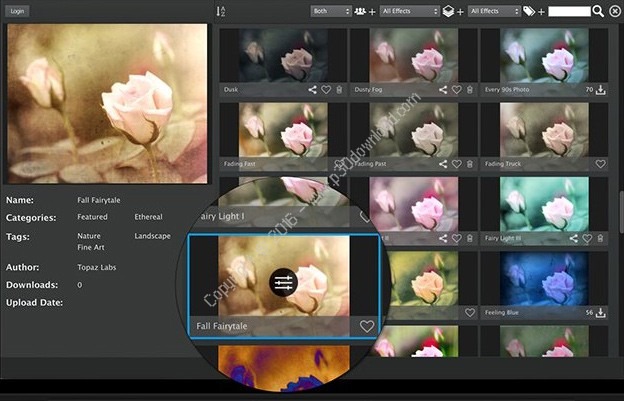
Task: Download the Every 90s Photo preset
Action: (x=601, y=90)
